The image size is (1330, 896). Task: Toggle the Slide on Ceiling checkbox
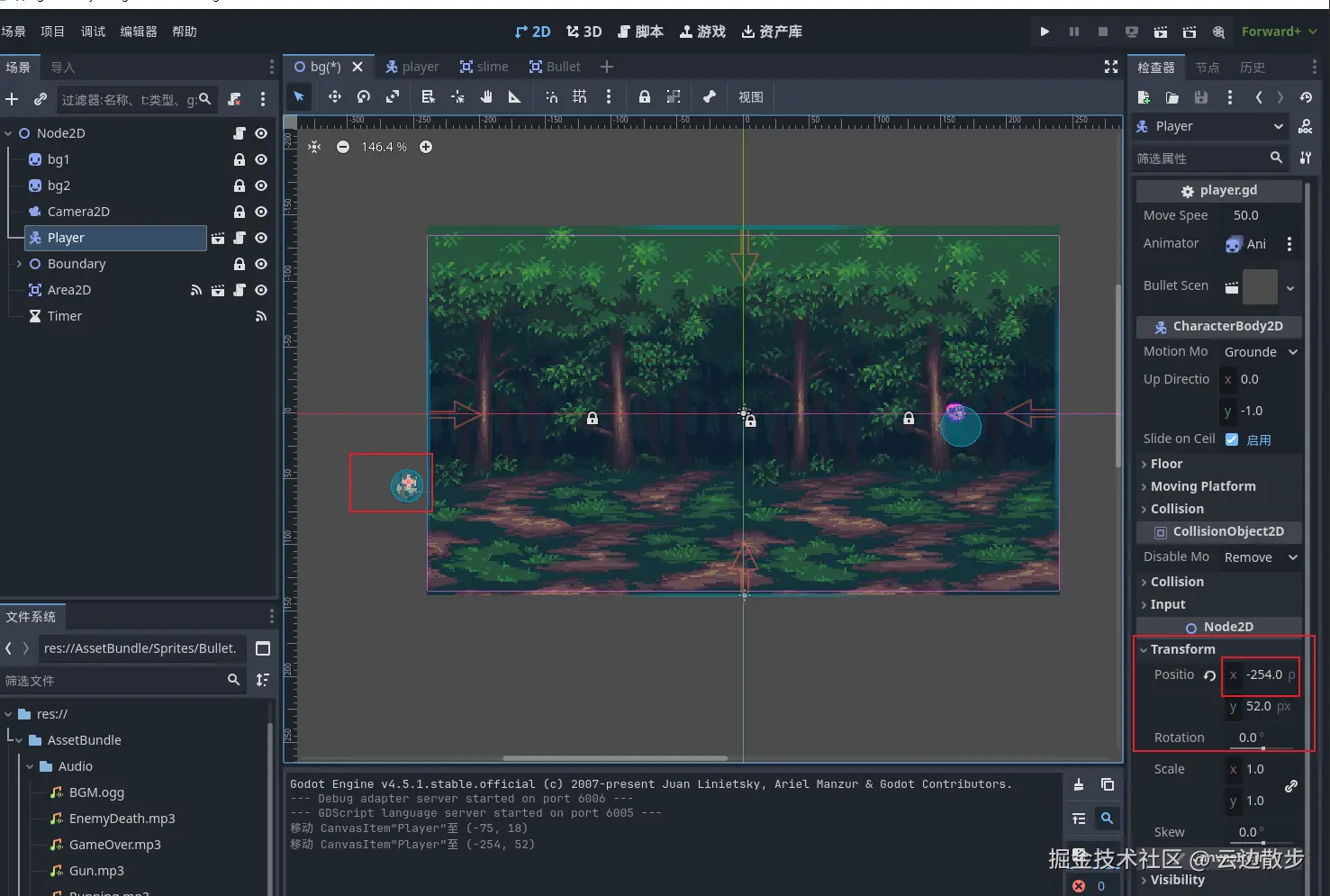[x=1232, y=439]
